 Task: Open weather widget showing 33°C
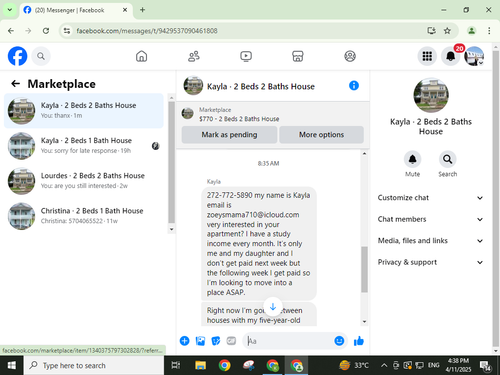tap(354, 365)
